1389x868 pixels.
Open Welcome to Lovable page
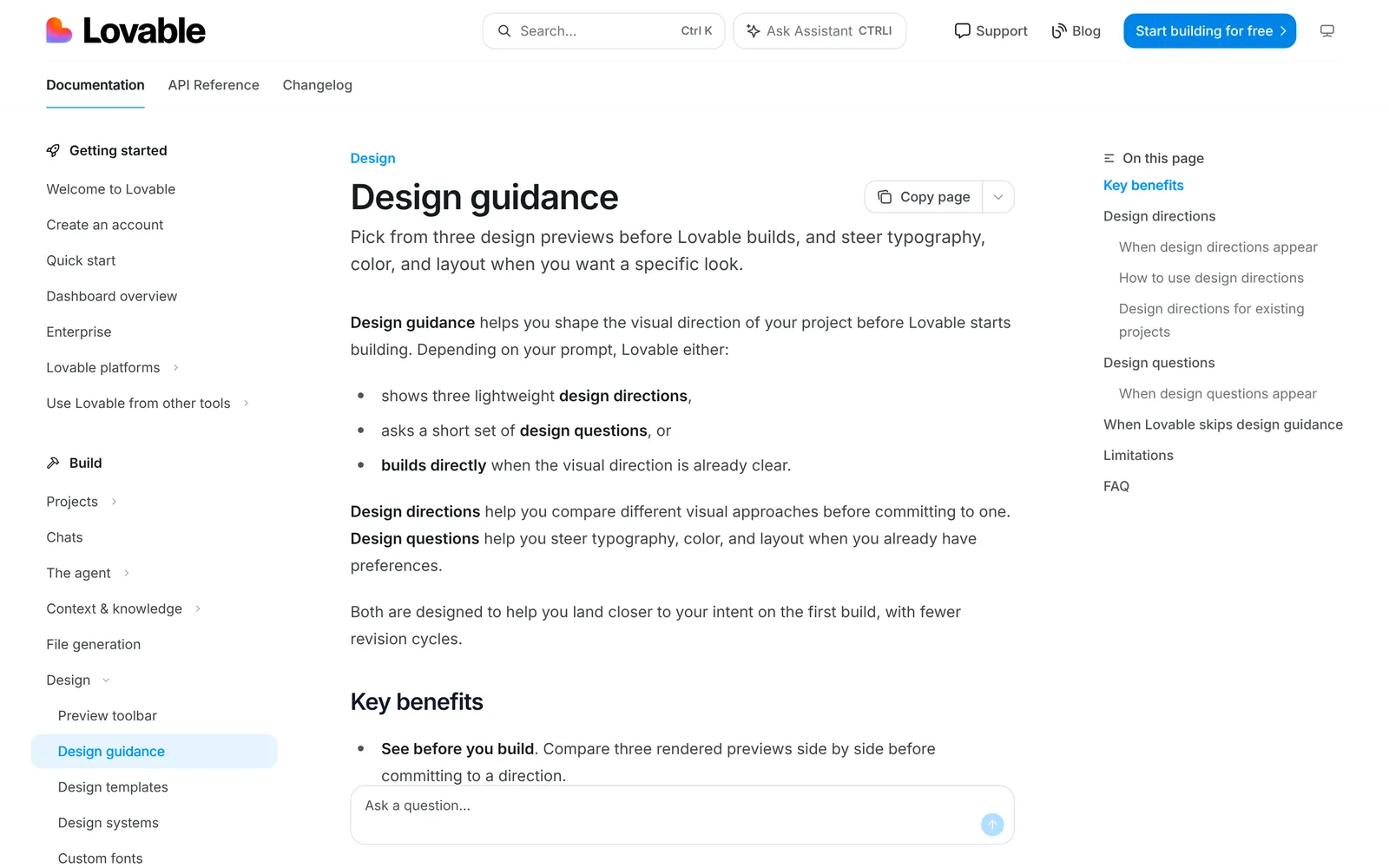pyautogui.click(x=111, y=189)
